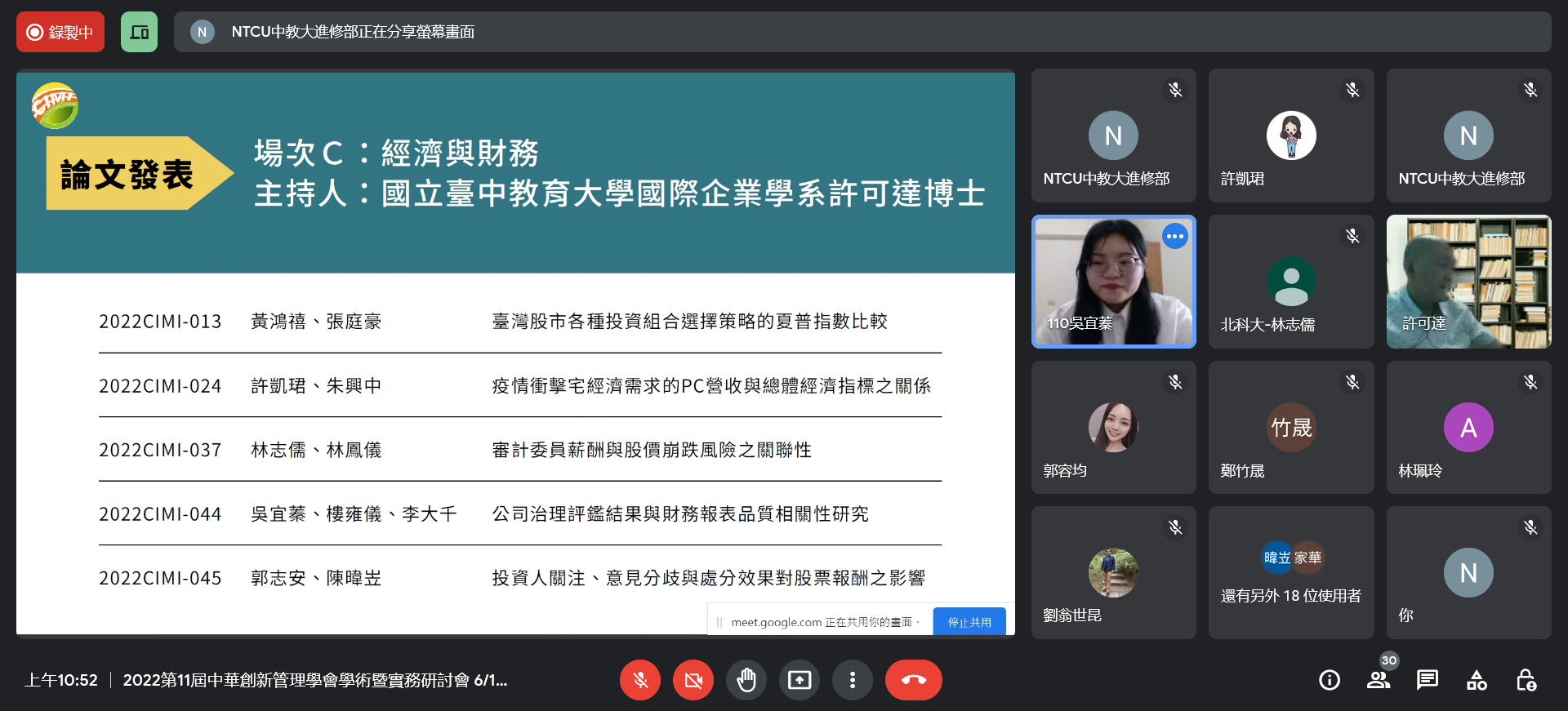Screen dimensions: 1568x711
Task: Click the meeting title in bottom bar
Action: pyautogui.click(x=314, y=680)
